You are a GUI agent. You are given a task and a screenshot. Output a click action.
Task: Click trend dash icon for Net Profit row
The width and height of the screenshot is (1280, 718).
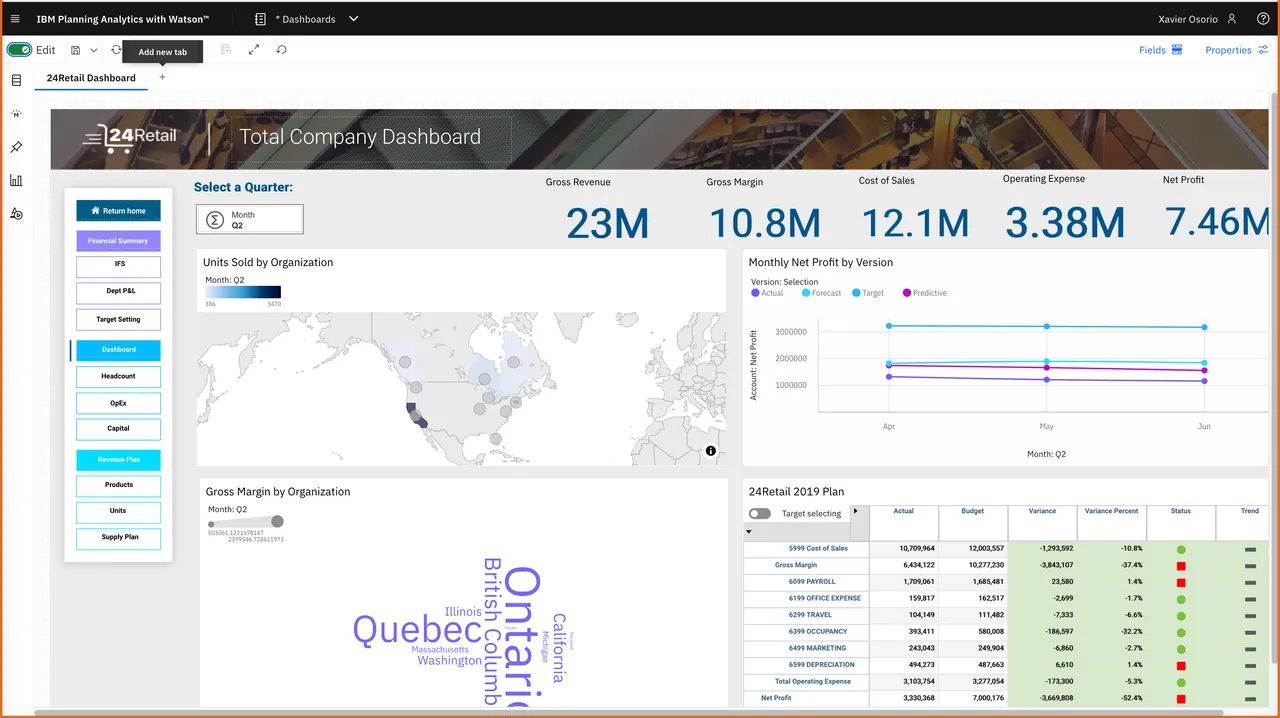pos(1250,698)
